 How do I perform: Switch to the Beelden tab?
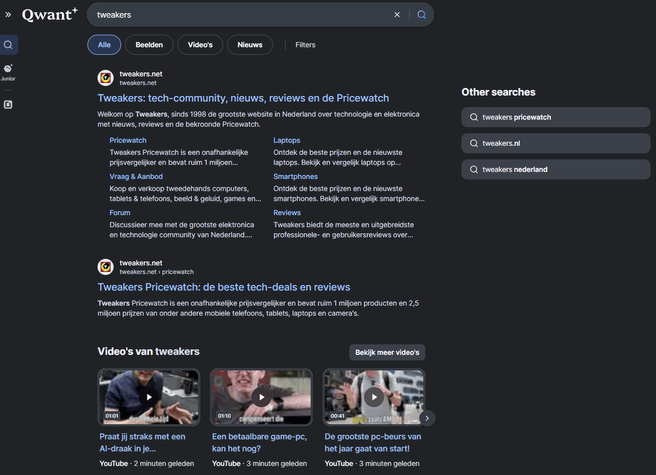[149, 45]
